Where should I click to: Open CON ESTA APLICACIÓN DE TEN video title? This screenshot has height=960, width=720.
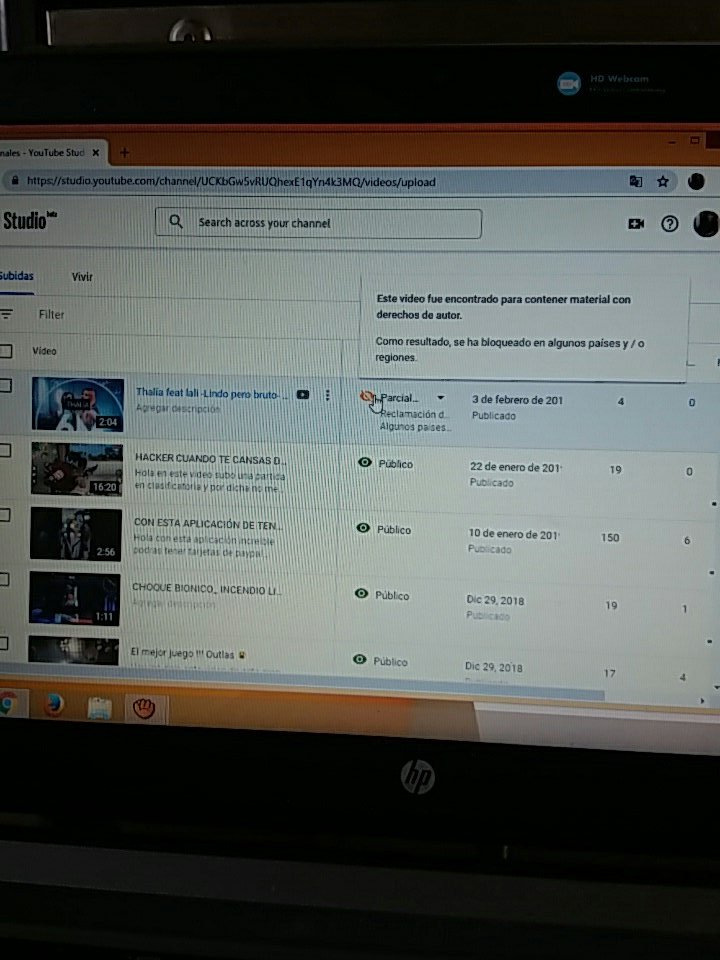pos(209,525)
